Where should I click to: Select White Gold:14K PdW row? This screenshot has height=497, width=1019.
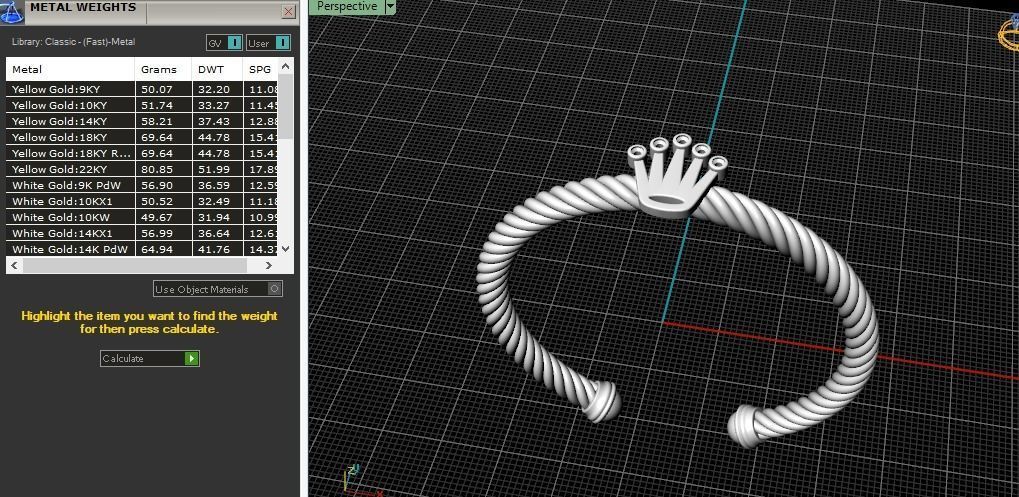[x=142, y=249]
